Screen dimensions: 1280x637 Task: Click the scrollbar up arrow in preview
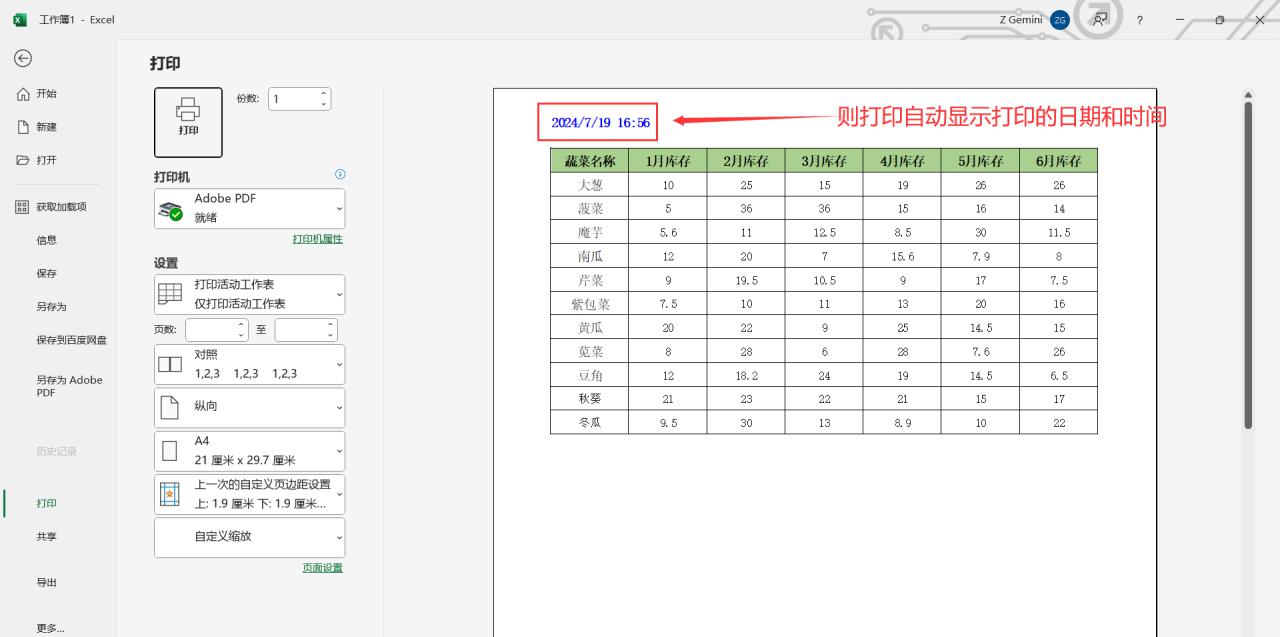[x=1248, y=95]
